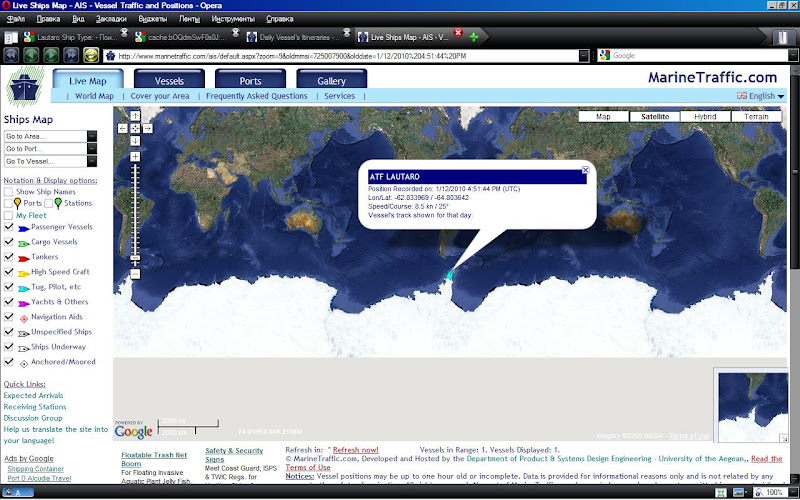
Task: Open Frequently Asked Questions link
Action: [257, 96]
